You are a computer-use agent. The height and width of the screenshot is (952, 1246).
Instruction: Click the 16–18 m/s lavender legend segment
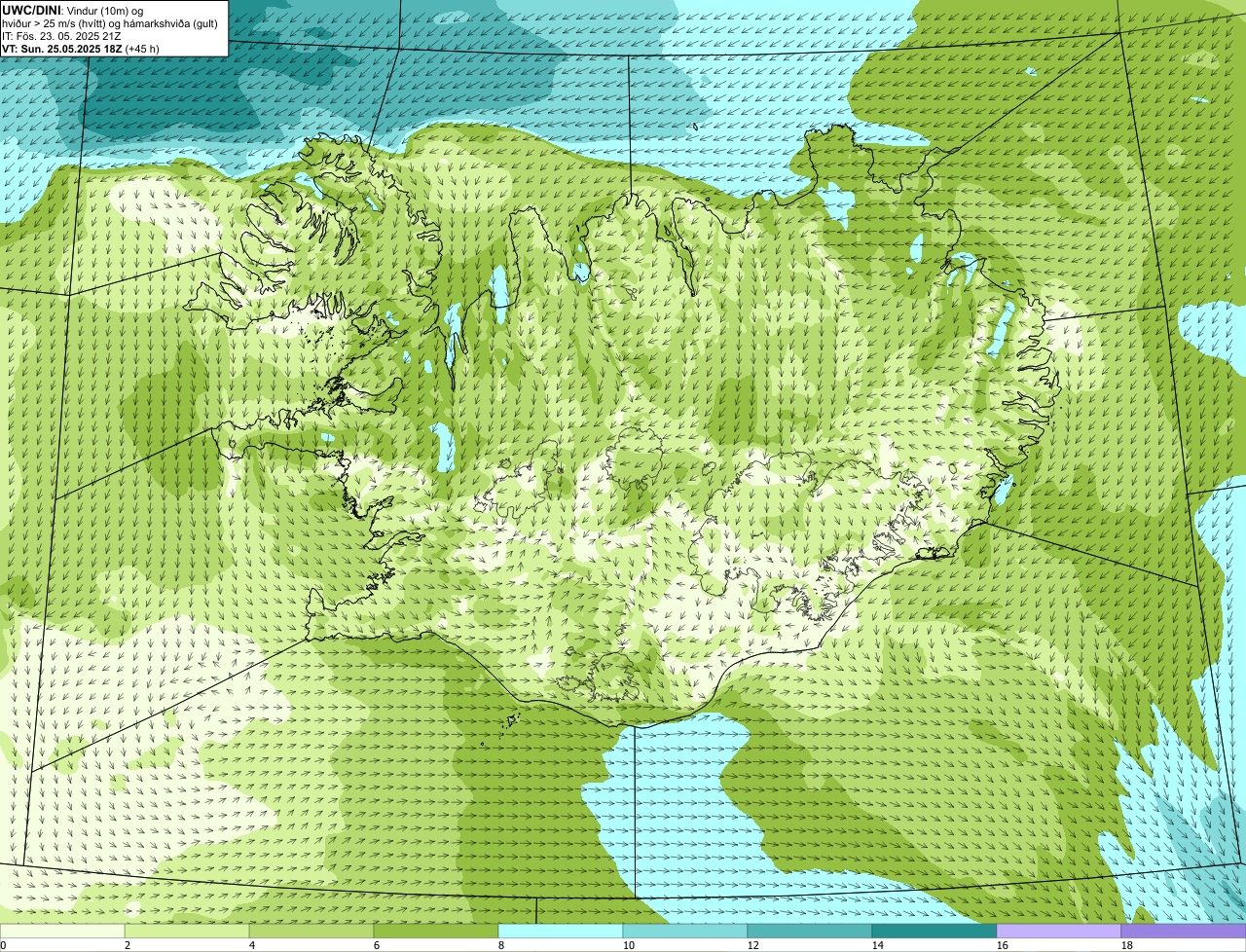1059,931
